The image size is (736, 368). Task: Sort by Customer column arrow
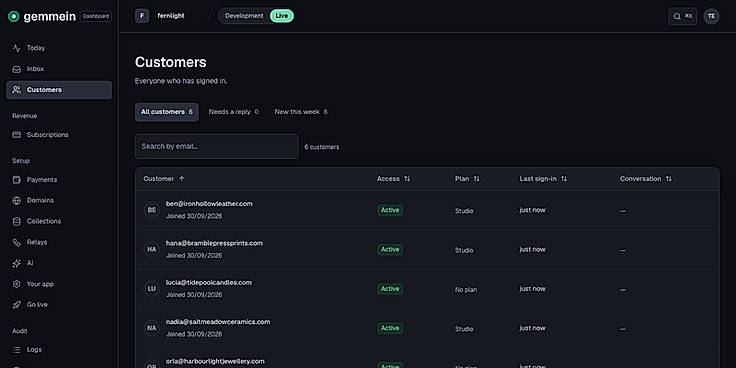(182, 179)
